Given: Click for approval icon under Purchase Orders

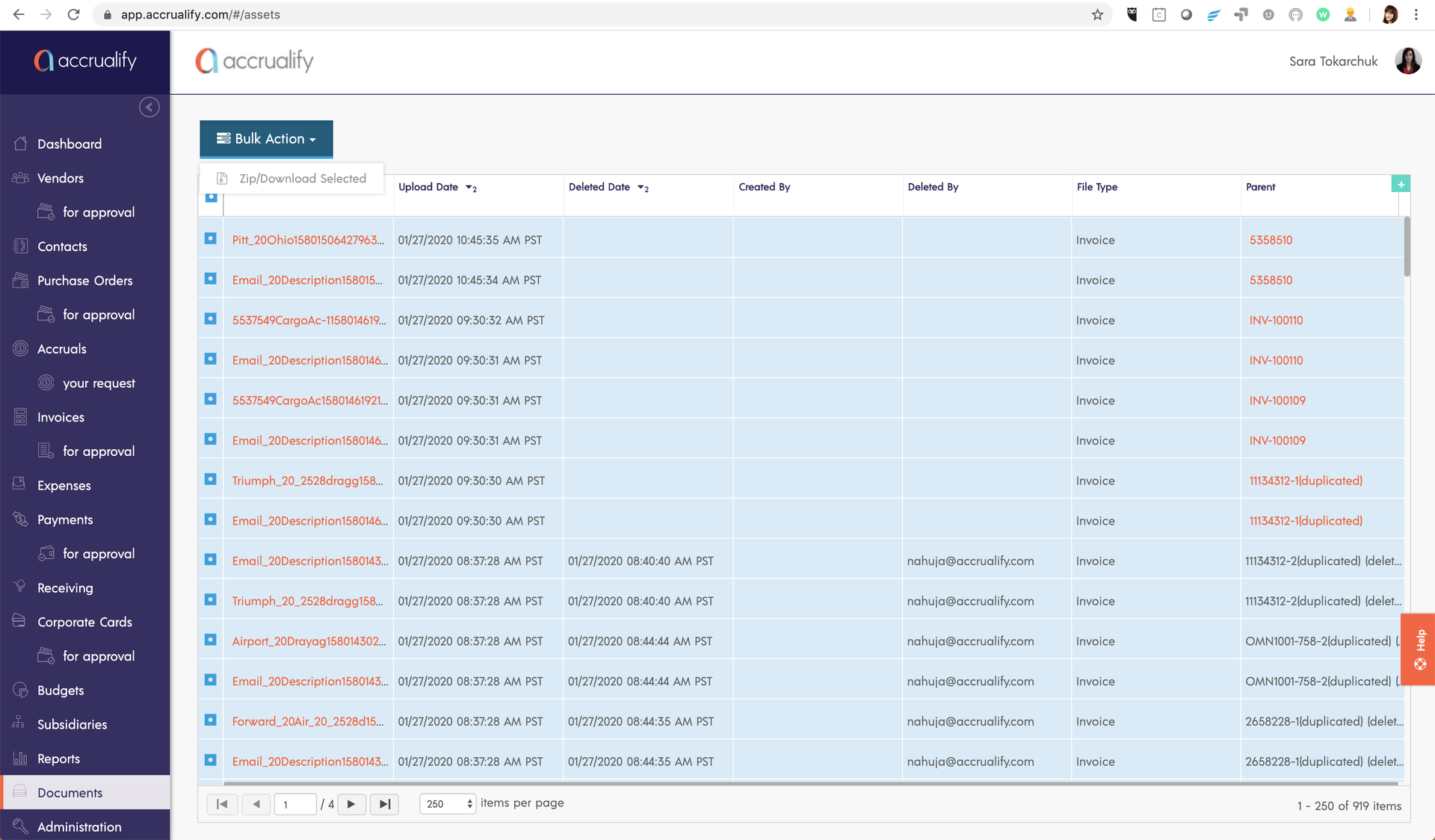Looking at the screenshot, I should (x=46, y=315).
